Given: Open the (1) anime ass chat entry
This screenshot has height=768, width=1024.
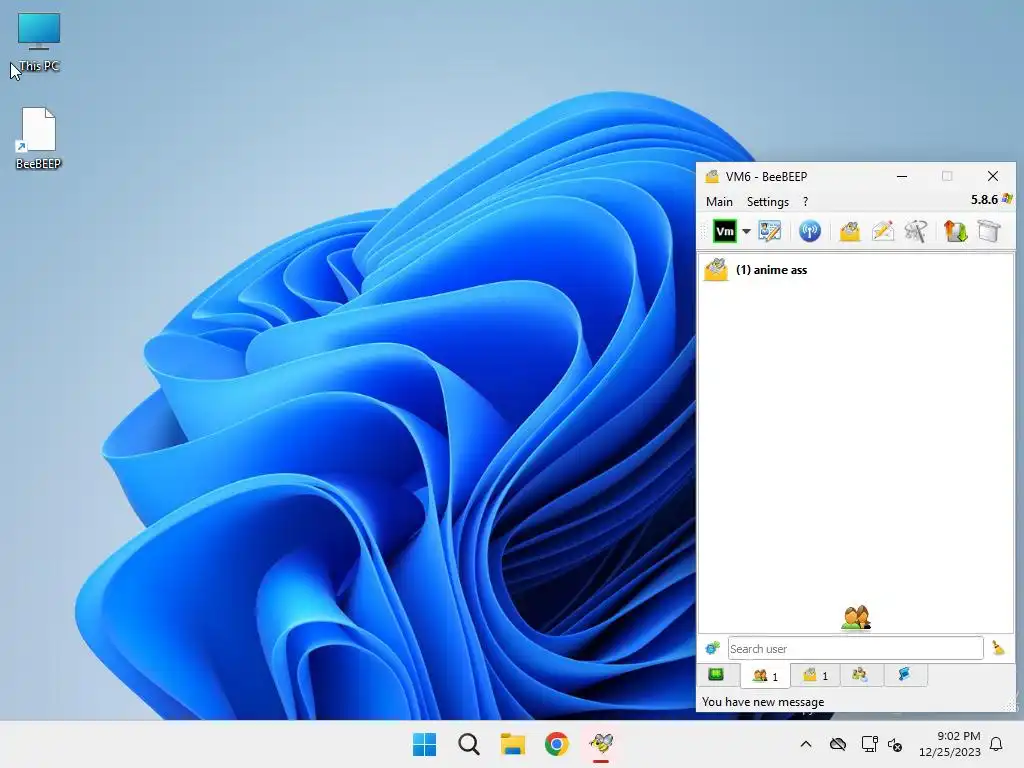Looking at the screenshot, I should (x=856, y=270).
